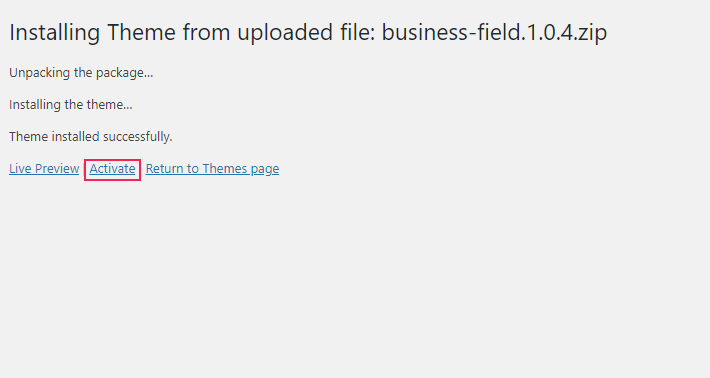Click the word 'page' in the Return link
The height and width of the screenshot is (378, 710).
click(x=265, y=170)
